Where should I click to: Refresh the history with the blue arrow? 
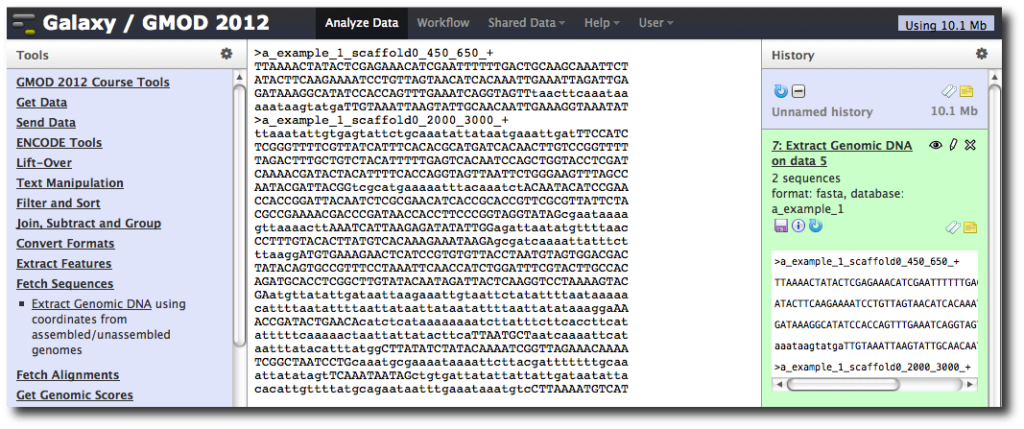click(x=780, y=91)
